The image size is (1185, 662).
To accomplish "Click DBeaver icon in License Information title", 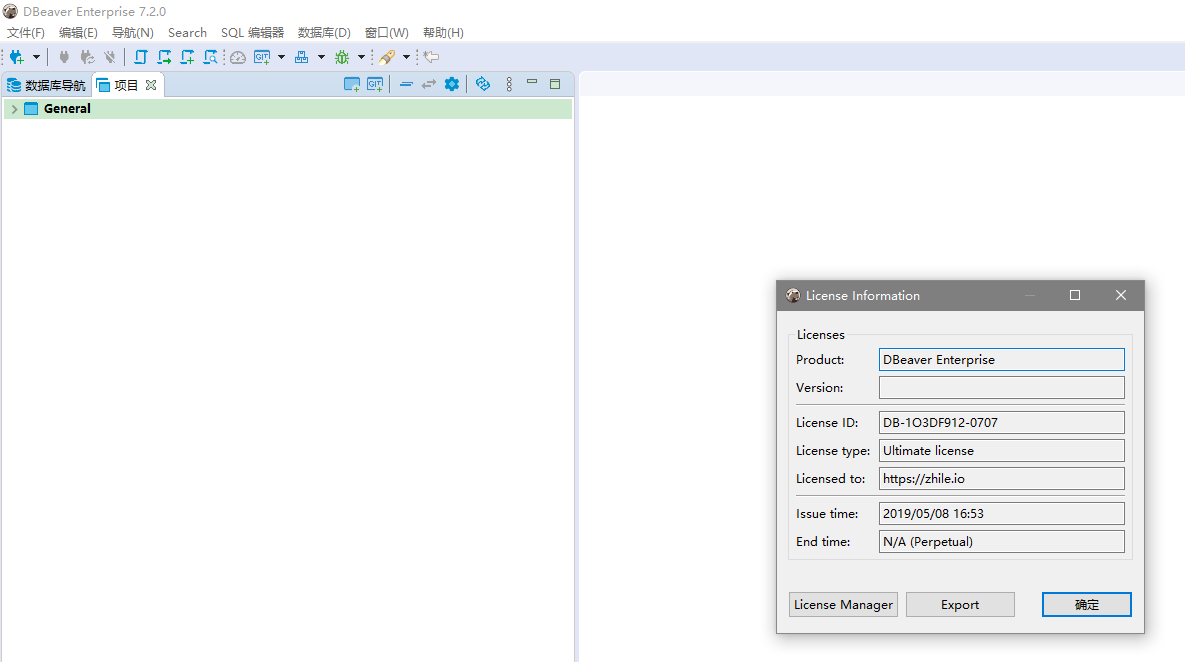I will click(793, 295).
